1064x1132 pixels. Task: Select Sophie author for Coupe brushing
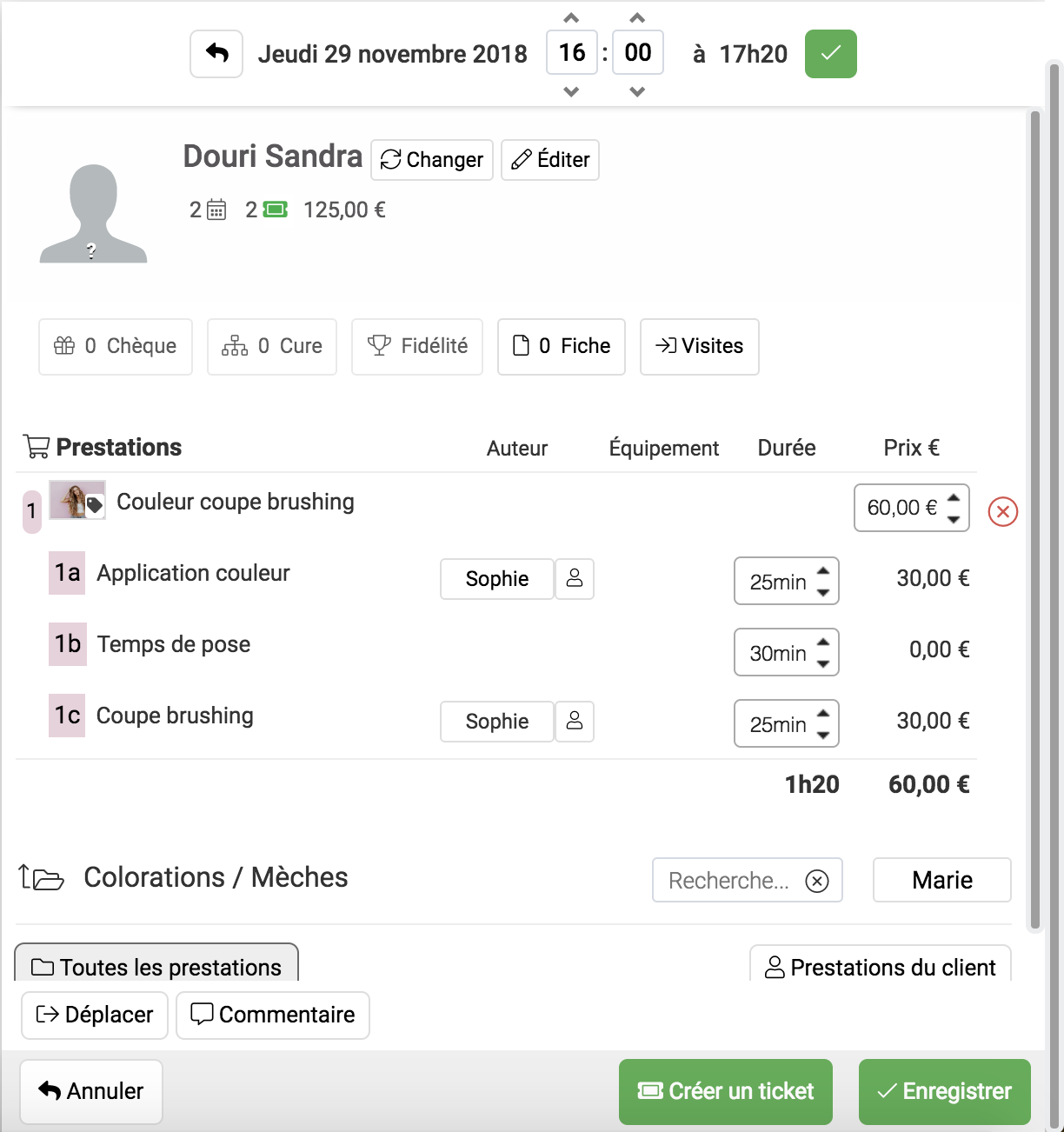click(497, 722)
